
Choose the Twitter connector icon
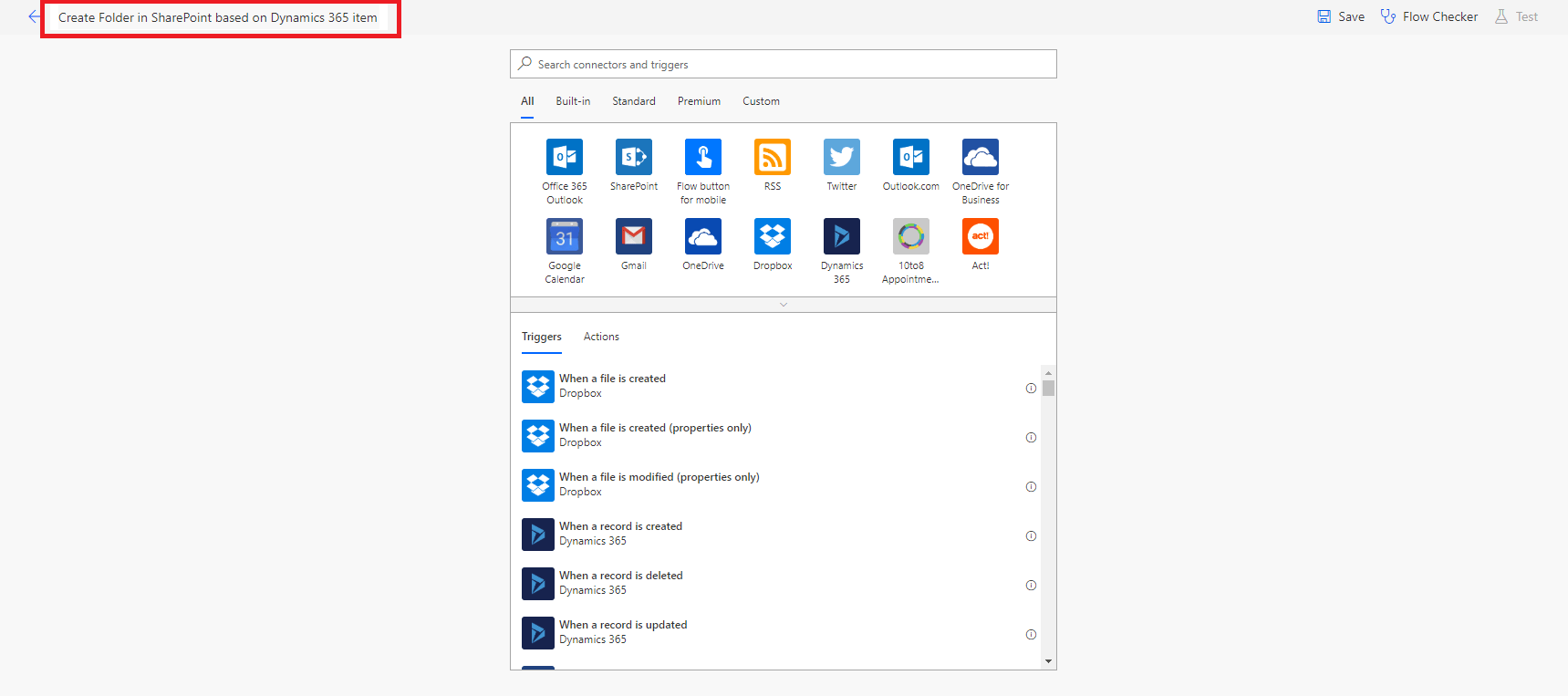click(842, 157)
